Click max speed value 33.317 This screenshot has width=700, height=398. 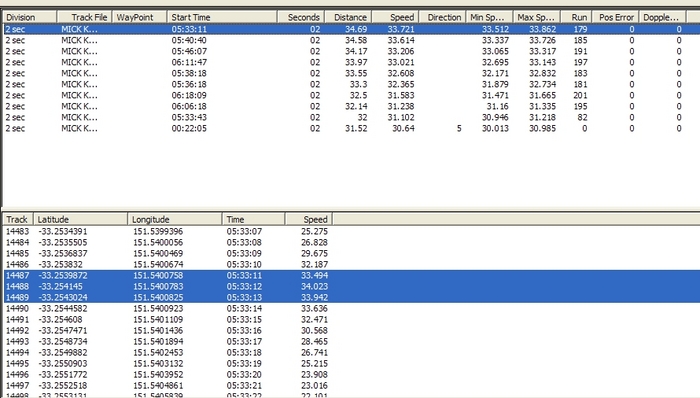point(542,51)
